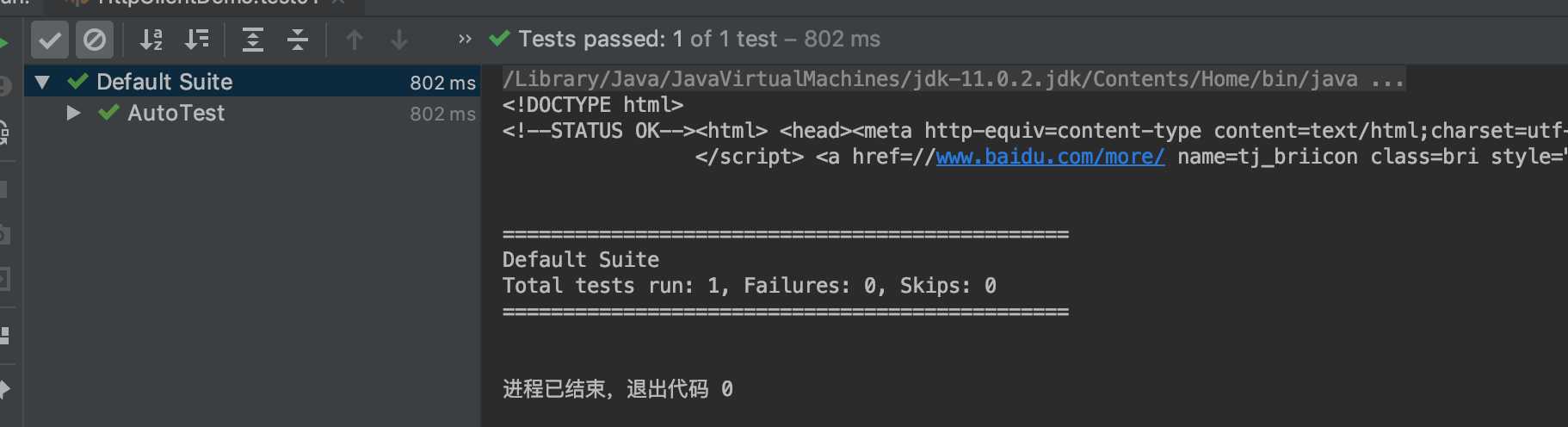This screenshot has height=427, width=1568.
Task: Select the Default Suite row
Action: (252, 82)
